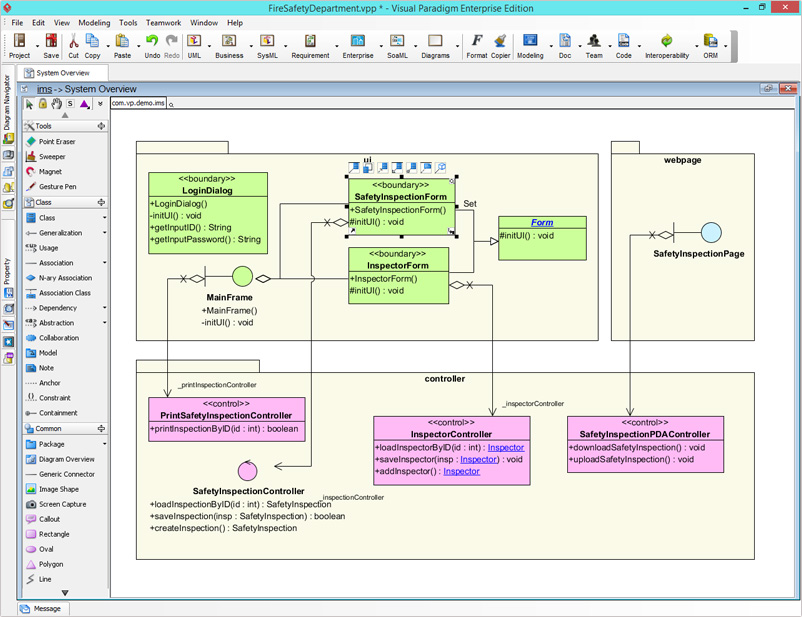
Task: Click the pink SafetyInspectionController circle
Action: click(x=247, y=470)
